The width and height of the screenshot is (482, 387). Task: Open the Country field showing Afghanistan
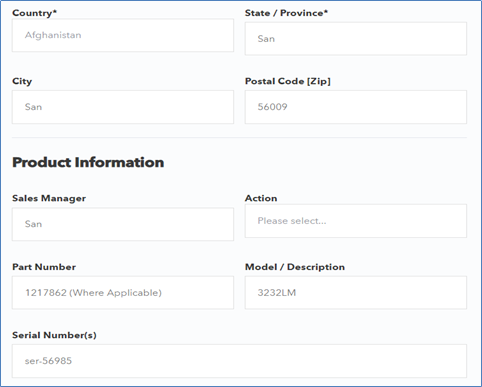coord(123,35)
